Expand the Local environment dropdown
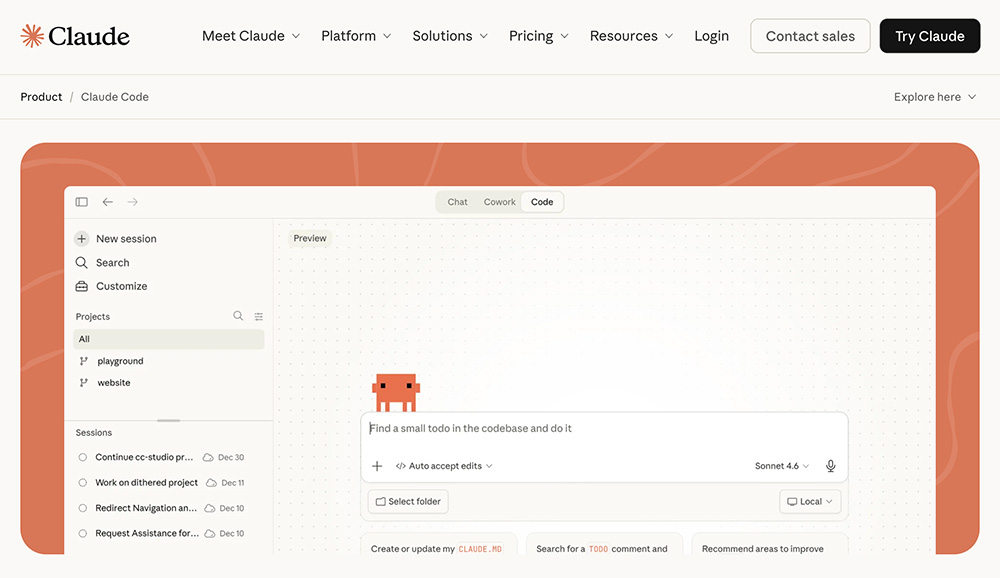 coord(810,502)
